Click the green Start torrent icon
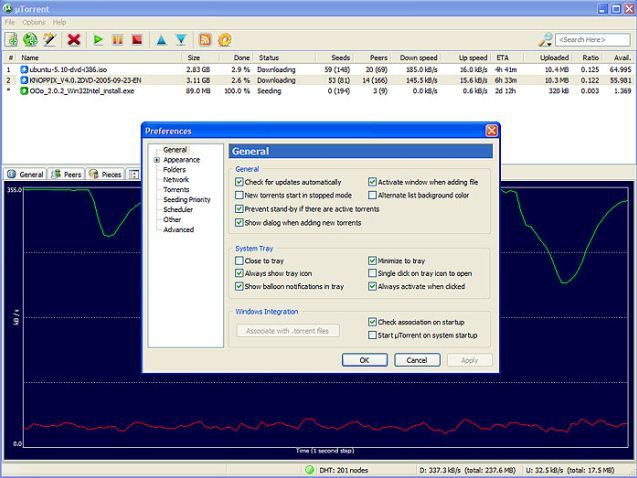Viewport: 637px width, 478px height. point(98,40)
